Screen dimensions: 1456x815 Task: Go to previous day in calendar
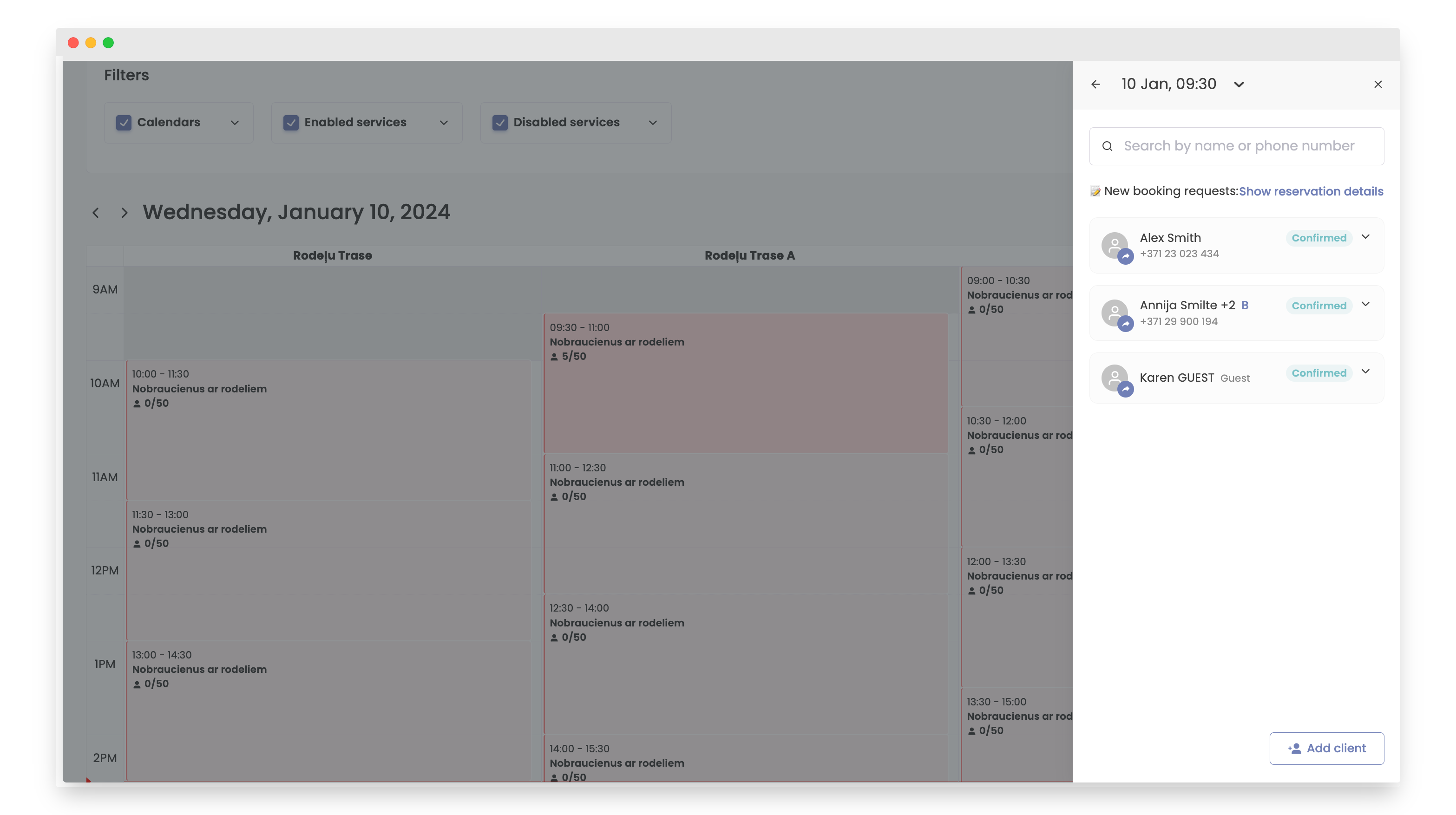coord(96,213)
